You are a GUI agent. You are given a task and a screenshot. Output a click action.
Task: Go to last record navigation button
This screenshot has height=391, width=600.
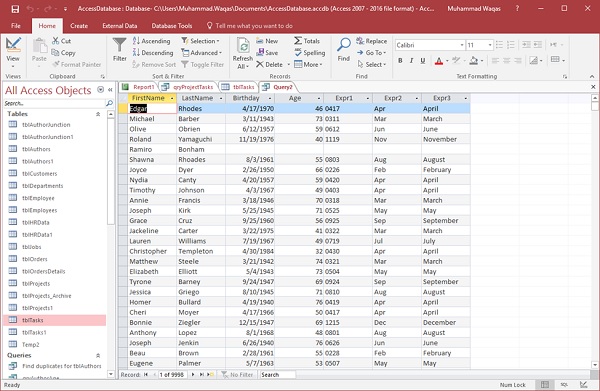click(202, 375)
